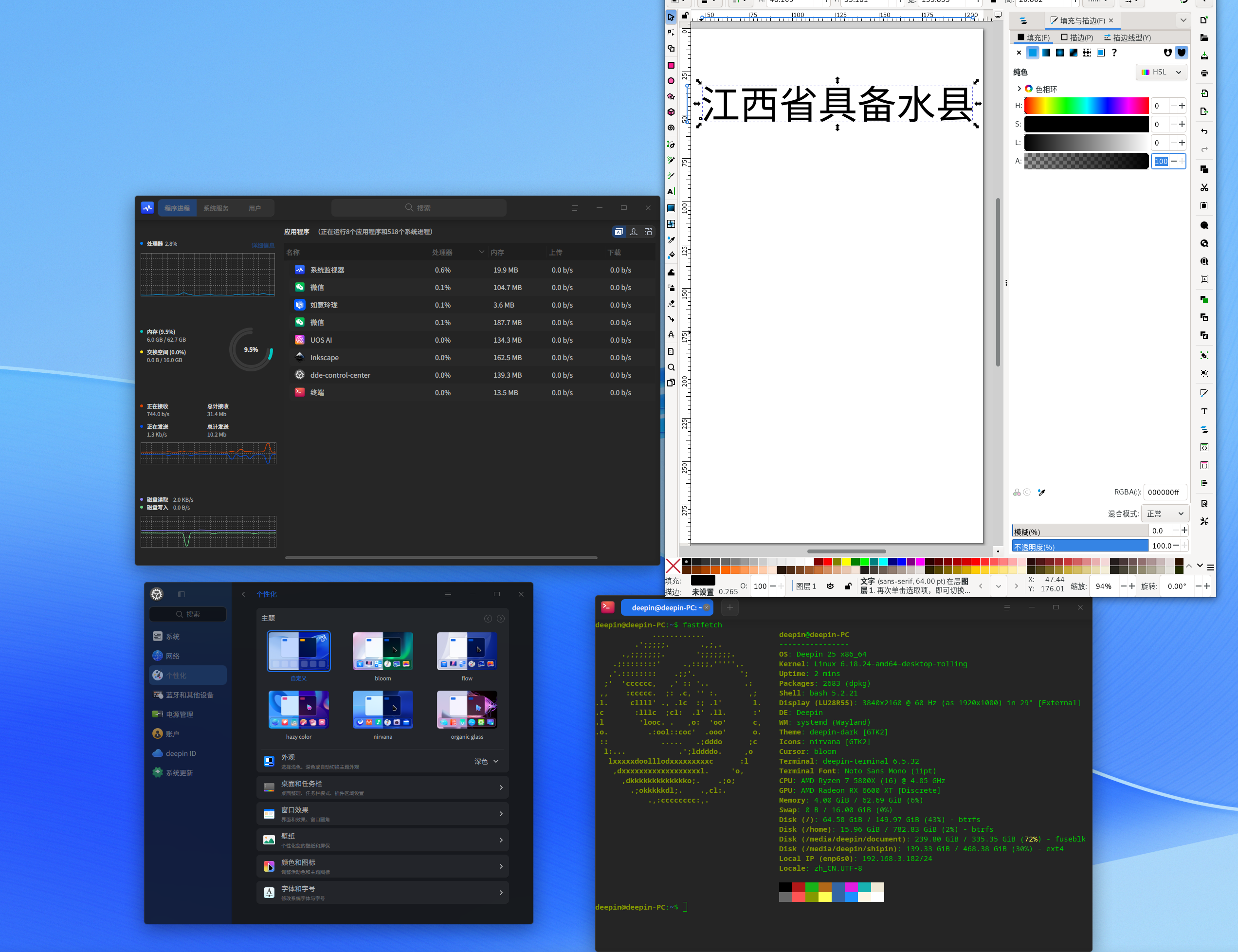Go back using the arrow beside 个性化
1238x952 pixels.
244,594
